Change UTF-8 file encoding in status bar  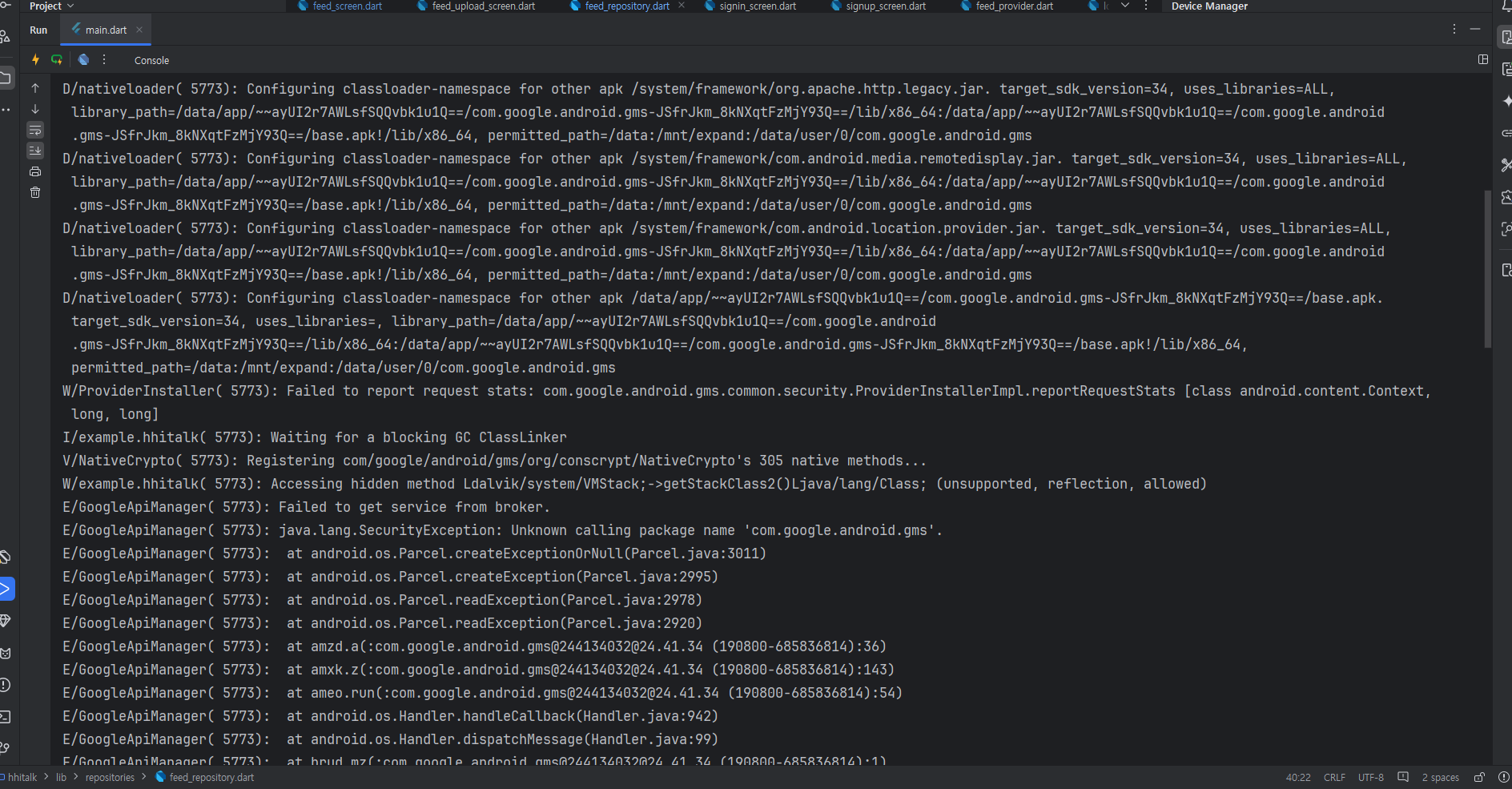[1370, 777]
